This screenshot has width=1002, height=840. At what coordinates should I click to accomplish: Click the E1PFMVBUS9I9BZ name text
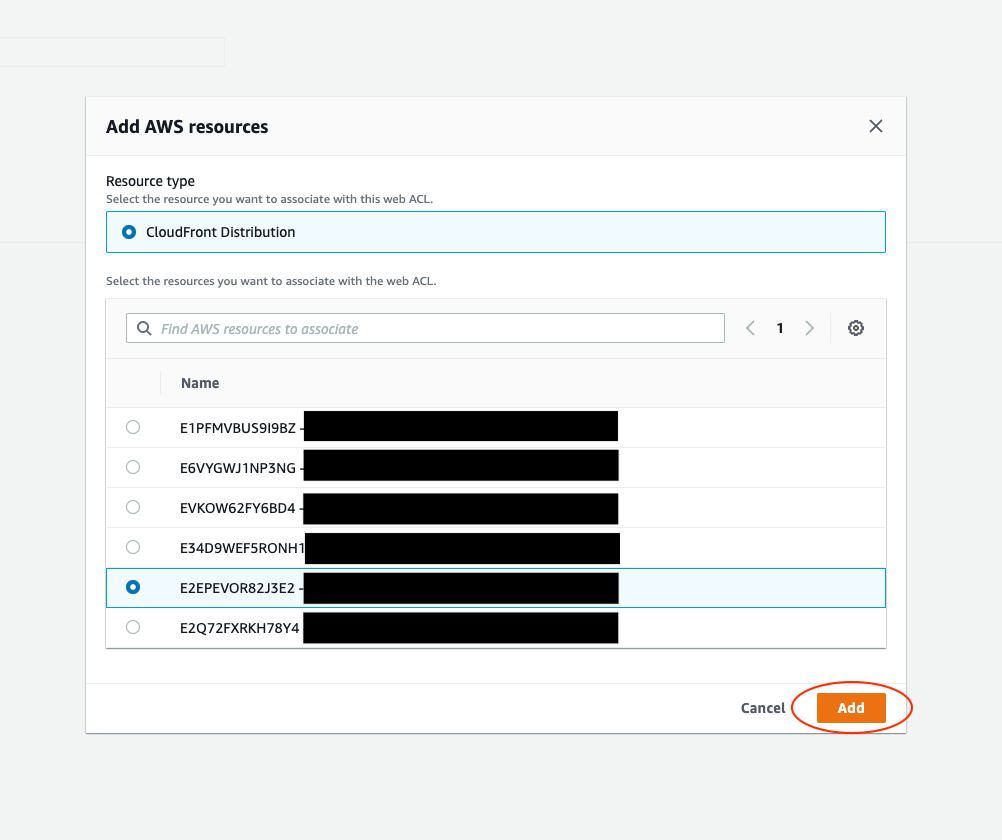(x=238, y=428)
